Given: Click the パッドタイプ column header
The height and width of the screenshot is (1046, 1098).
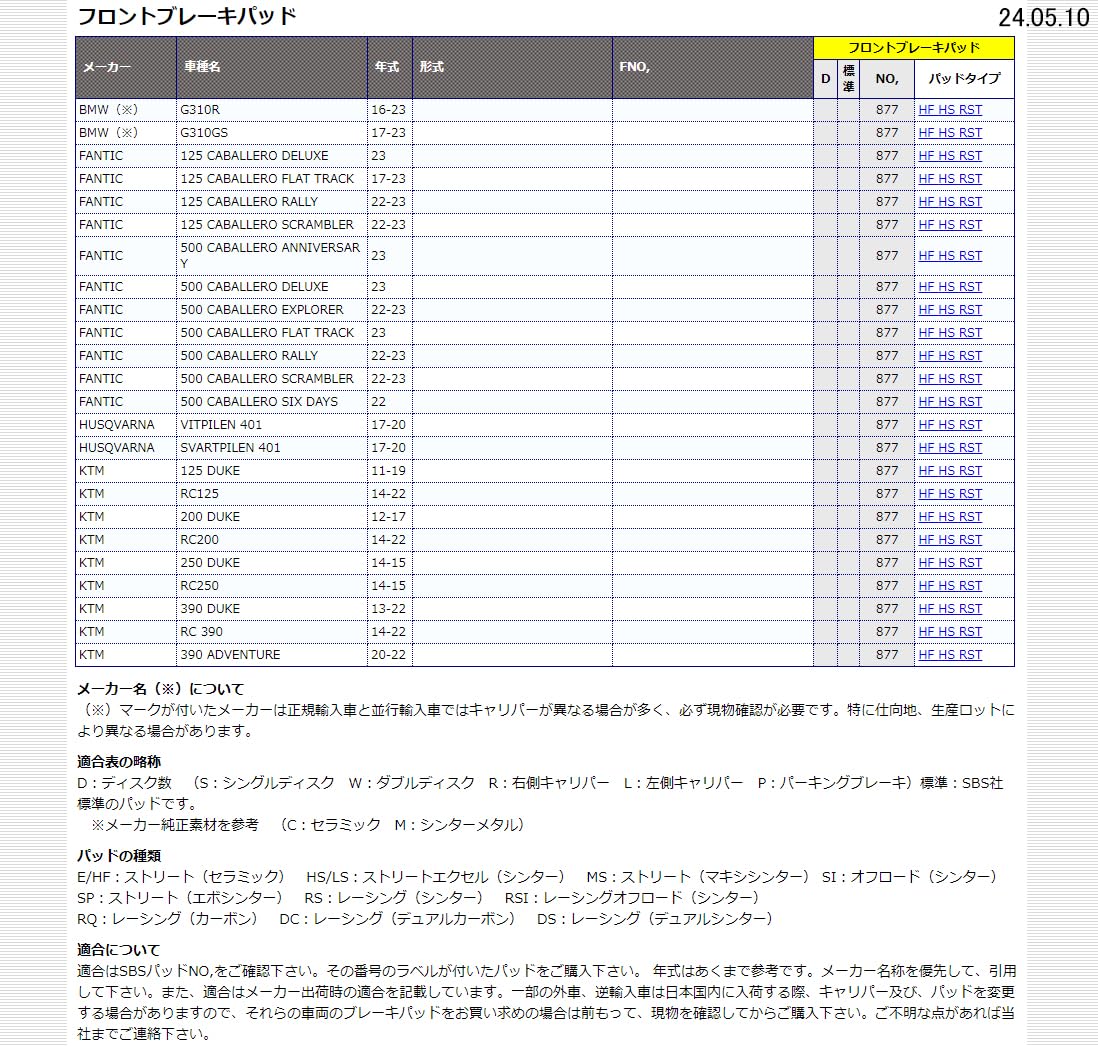Looking at the screenshot, I should click(964, 79).
